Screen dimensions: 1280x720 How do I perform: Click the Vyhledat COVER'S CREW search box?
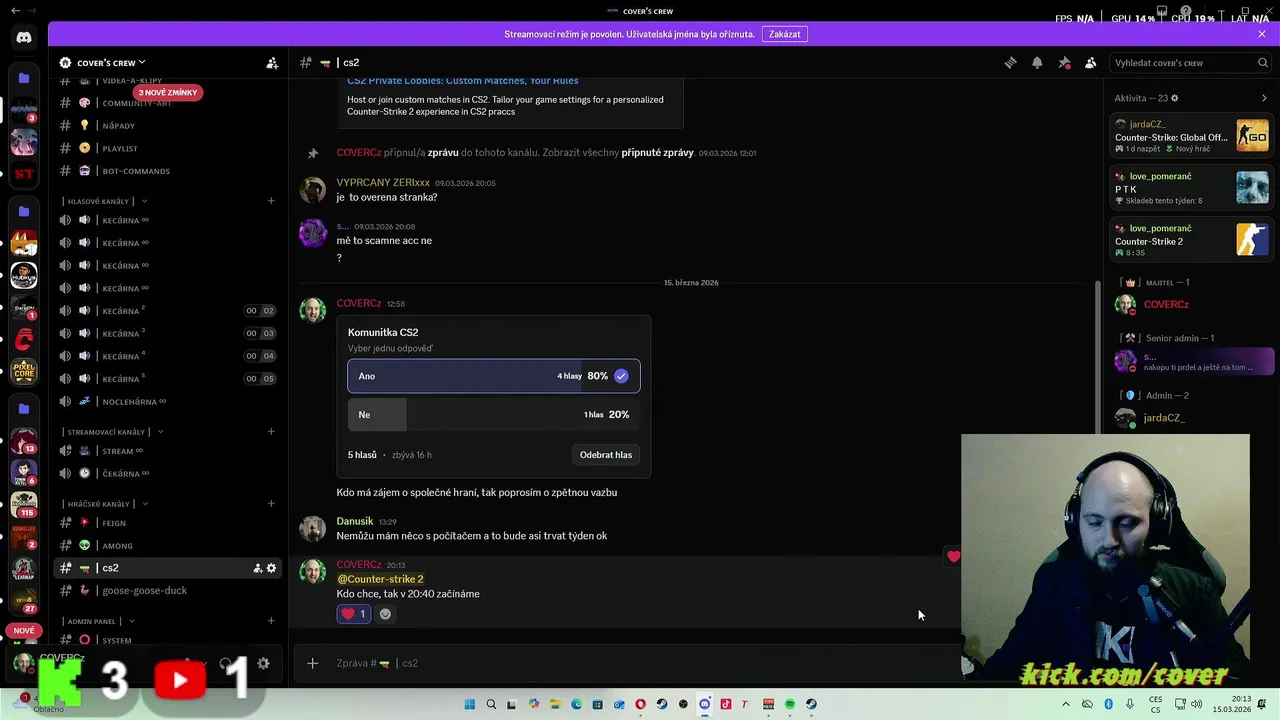click(x=1190, y=63)
